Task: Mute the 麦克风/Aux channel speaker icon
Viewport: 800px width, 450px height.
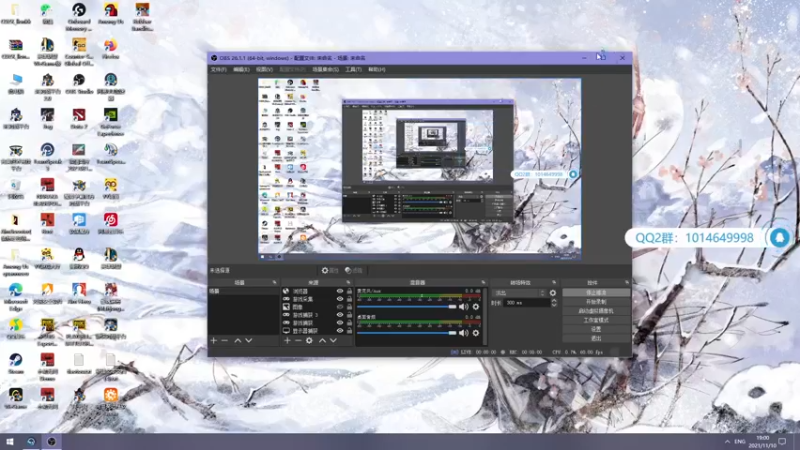Action: pyautogui.click(x=463, y=307)
